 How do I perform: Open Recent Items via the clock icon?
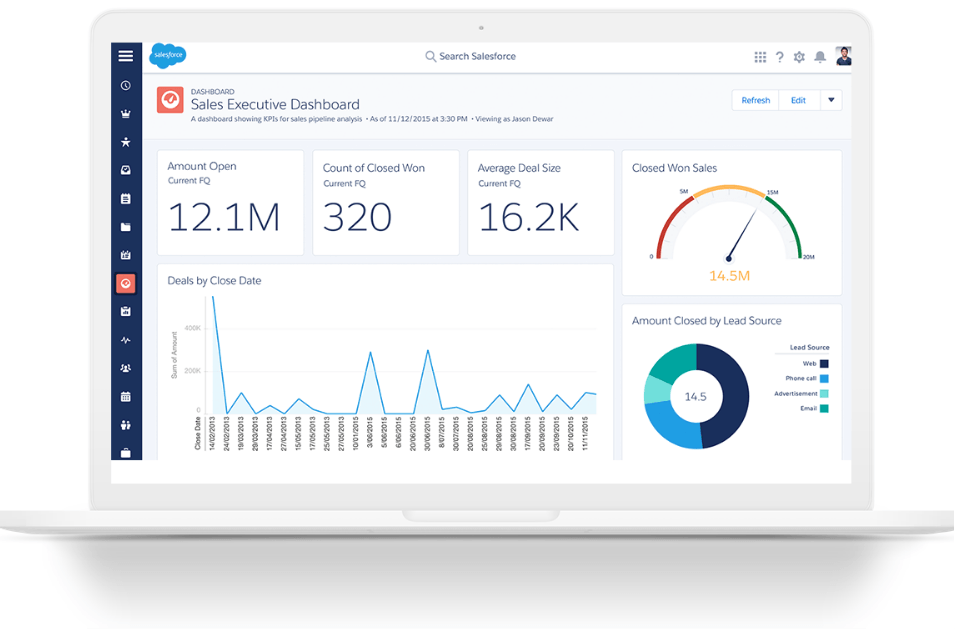click(x=126, y=86)
